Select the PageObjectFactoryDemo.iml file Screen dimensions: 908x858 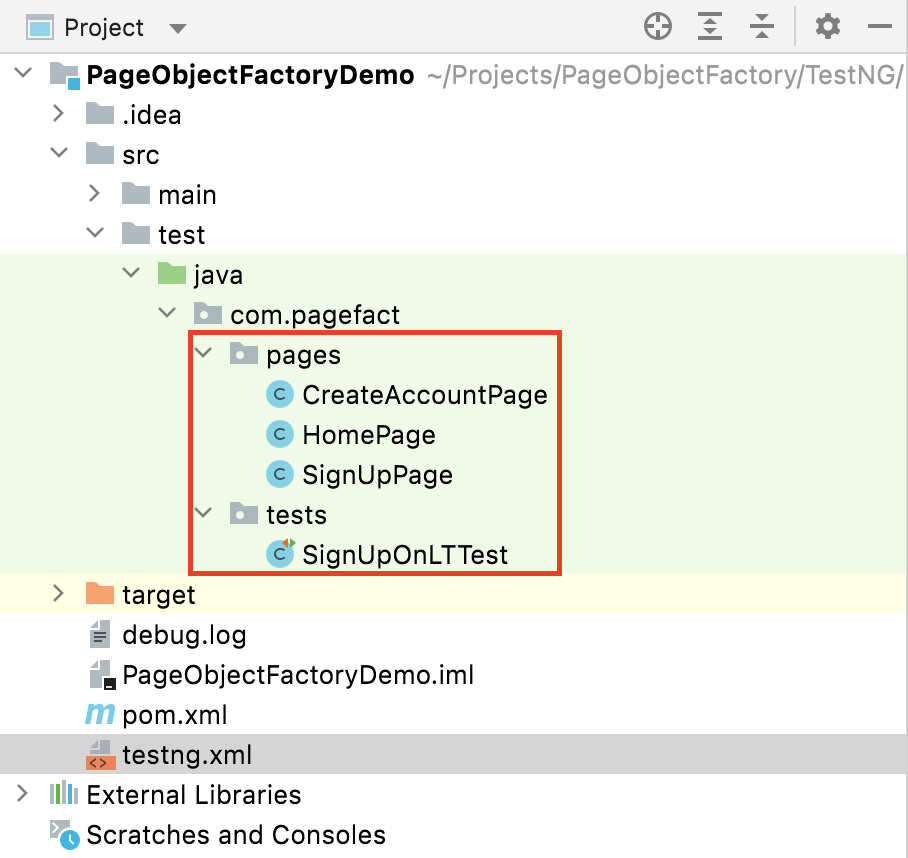tap(297, 675)
